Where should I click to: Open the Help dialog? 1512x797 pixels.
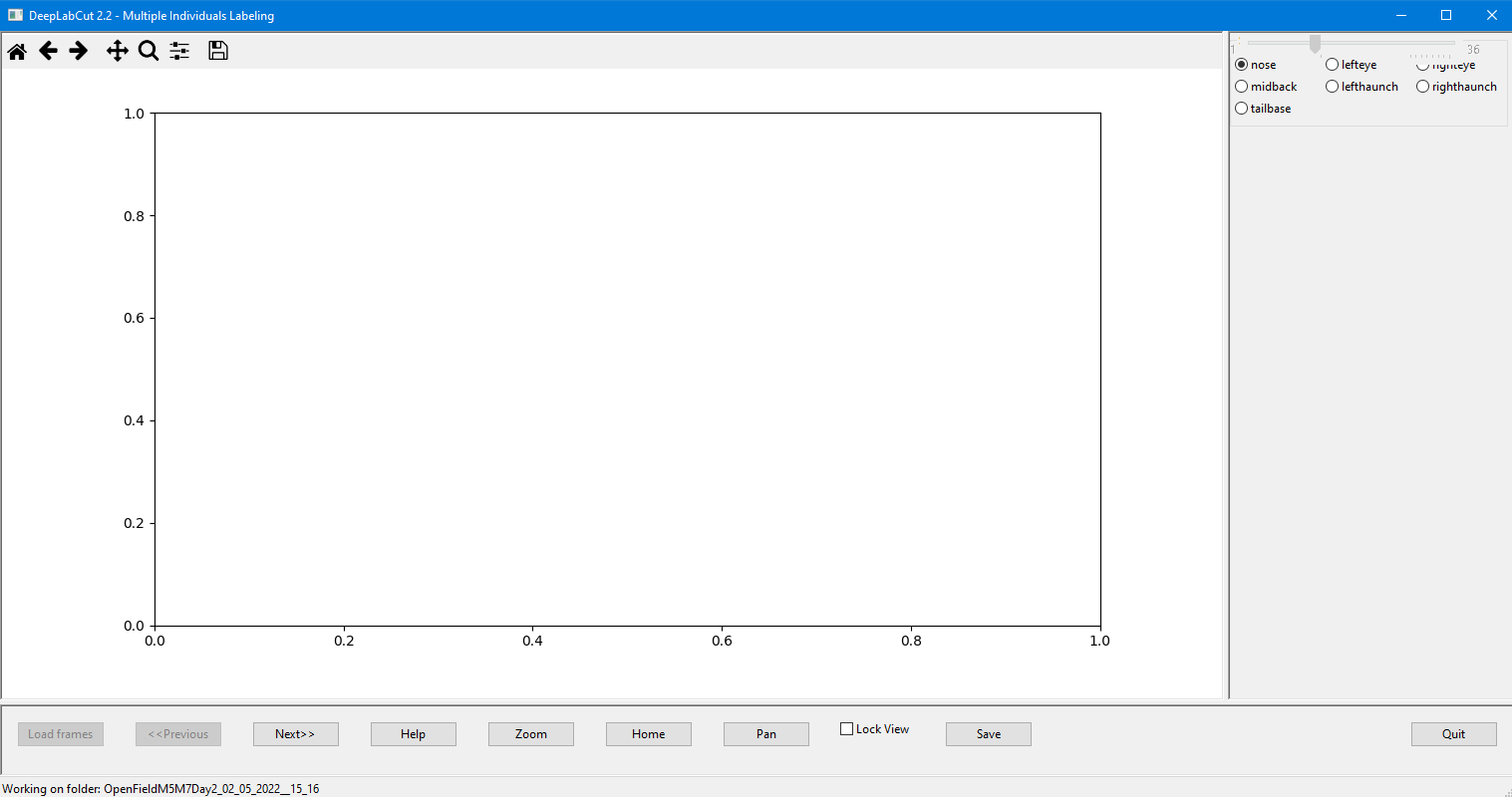(413, 733)
